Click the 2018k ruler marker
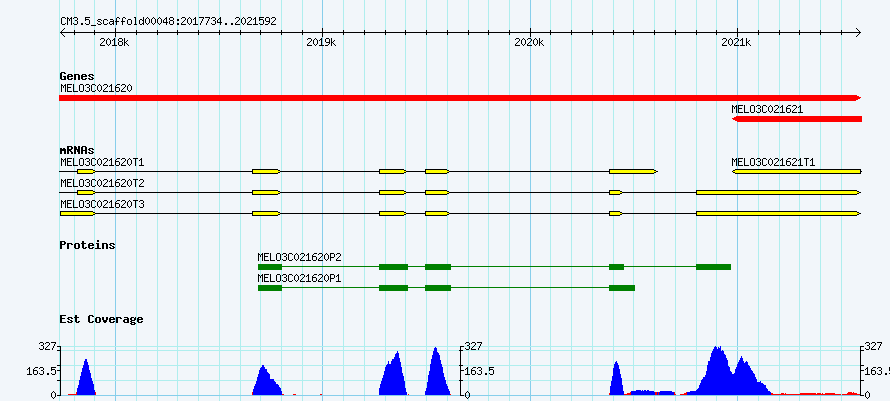The image size is (890, 401). [x=114, y=42]
